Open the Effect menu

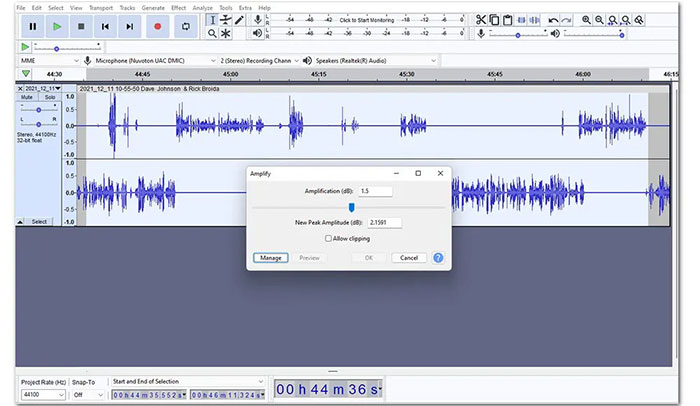pos(178,7)
